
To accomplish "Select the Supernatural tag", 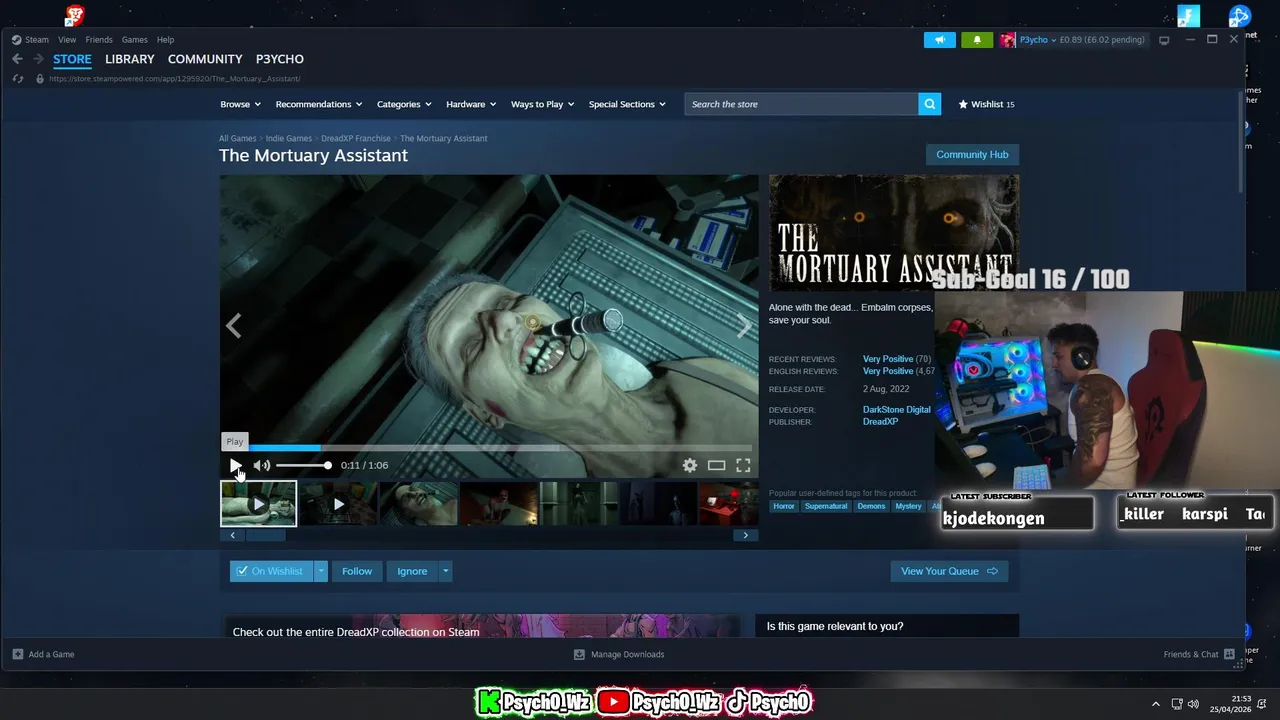I will pyautogui.click(x=826, y=506).
